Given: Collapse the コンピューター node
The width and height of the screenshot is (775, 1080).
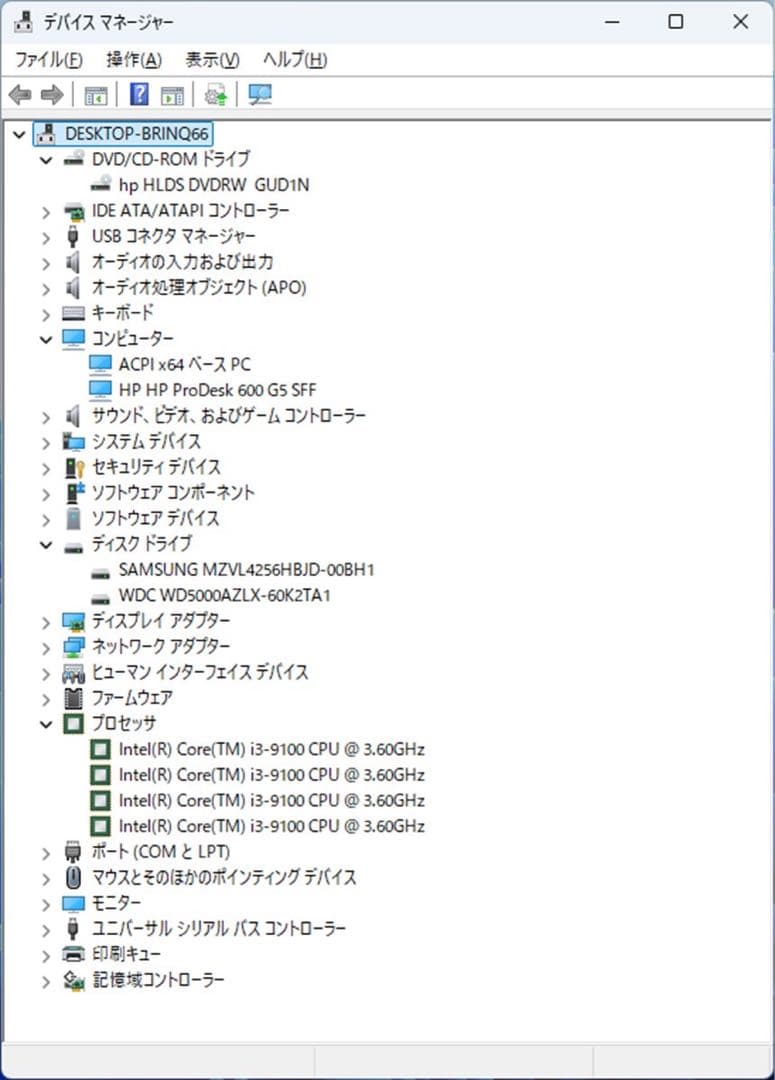Looking at the screenshot, I should pos(46,340).
